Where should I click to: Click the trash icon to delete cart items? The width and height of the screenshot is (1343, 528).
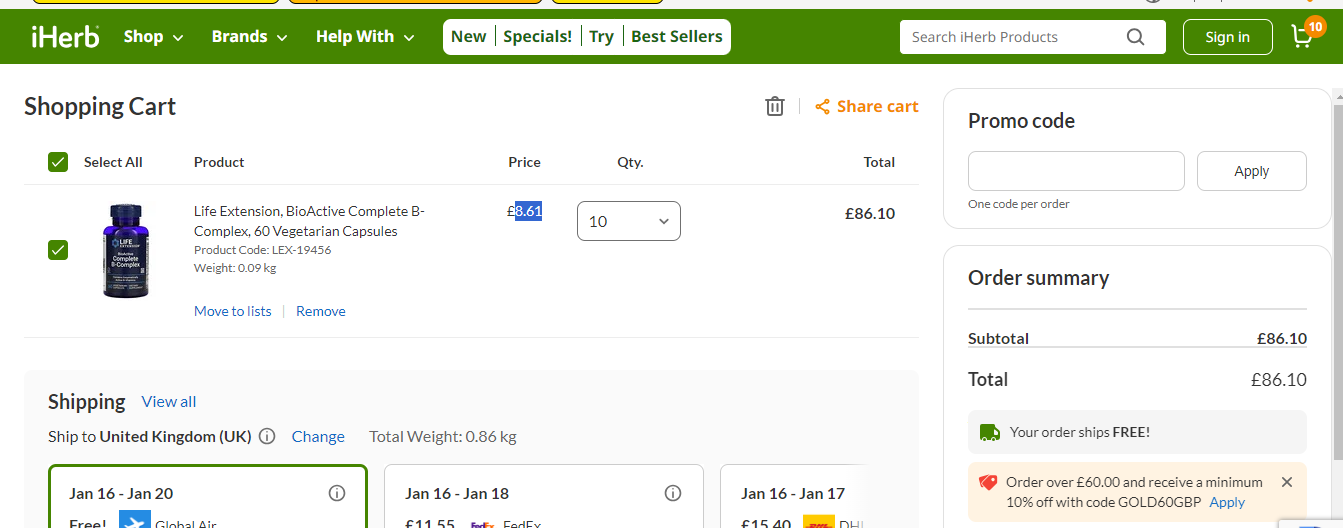tap(775, 106)
